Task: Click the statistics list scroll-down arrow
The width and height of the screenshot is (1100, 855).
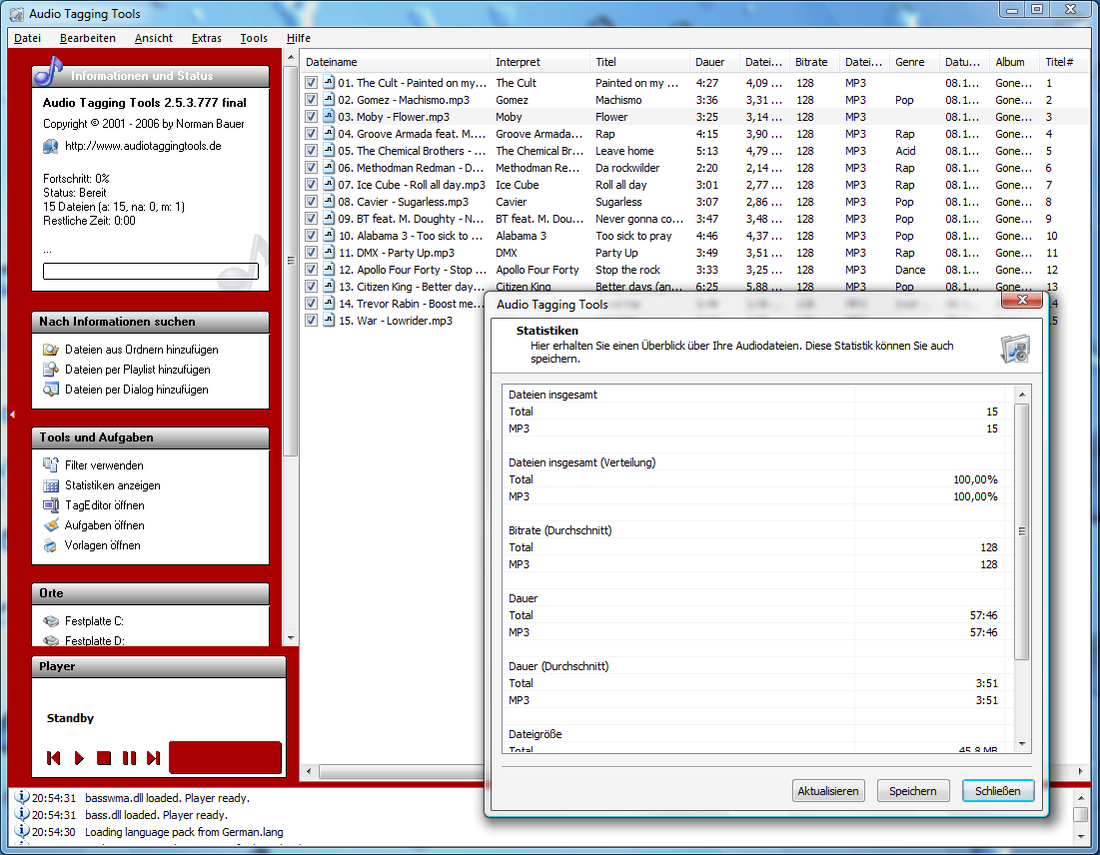Action: pos(1022,744)
